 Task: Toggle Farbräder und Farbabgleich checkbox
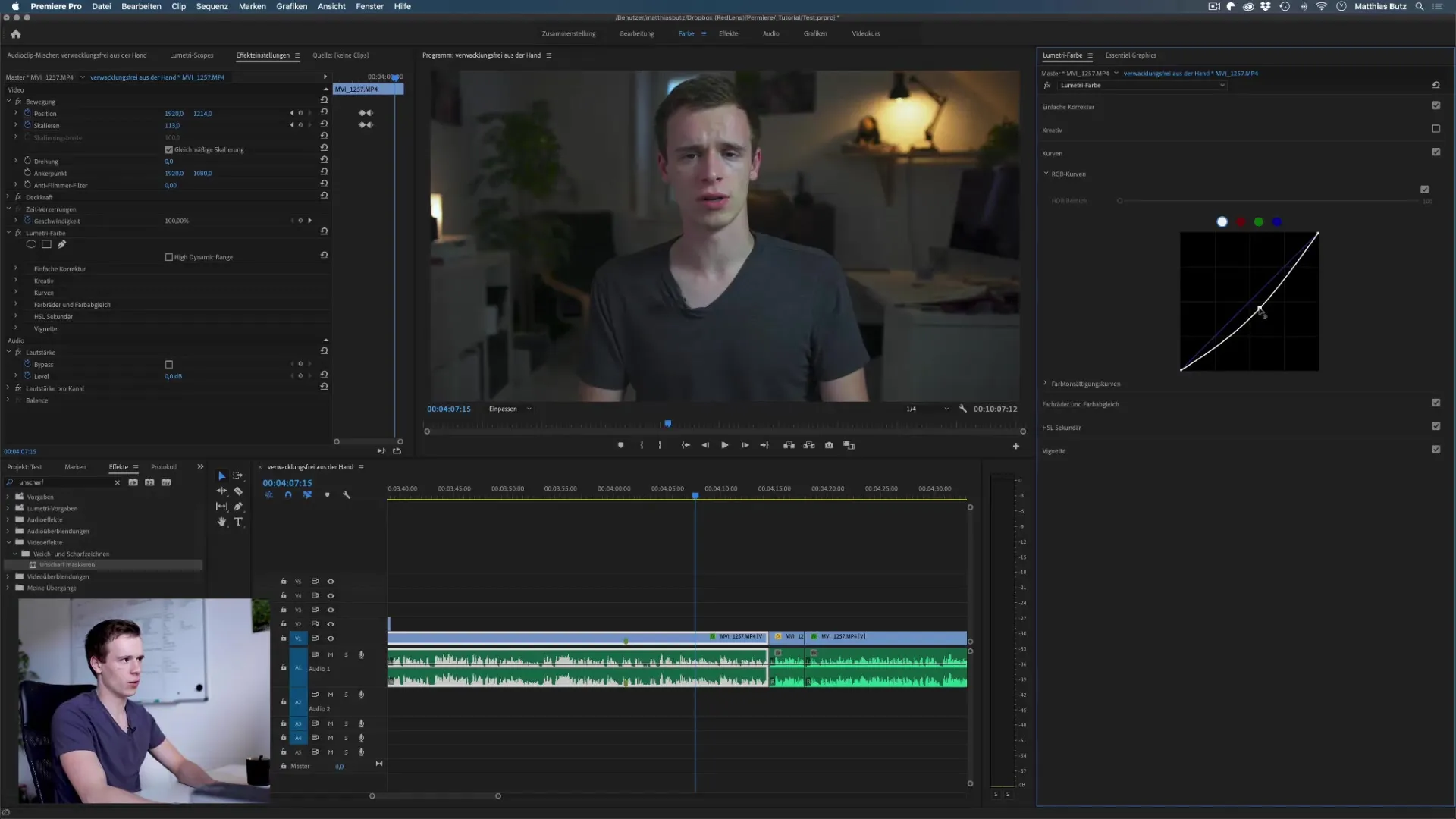[x=1436, y=403]
